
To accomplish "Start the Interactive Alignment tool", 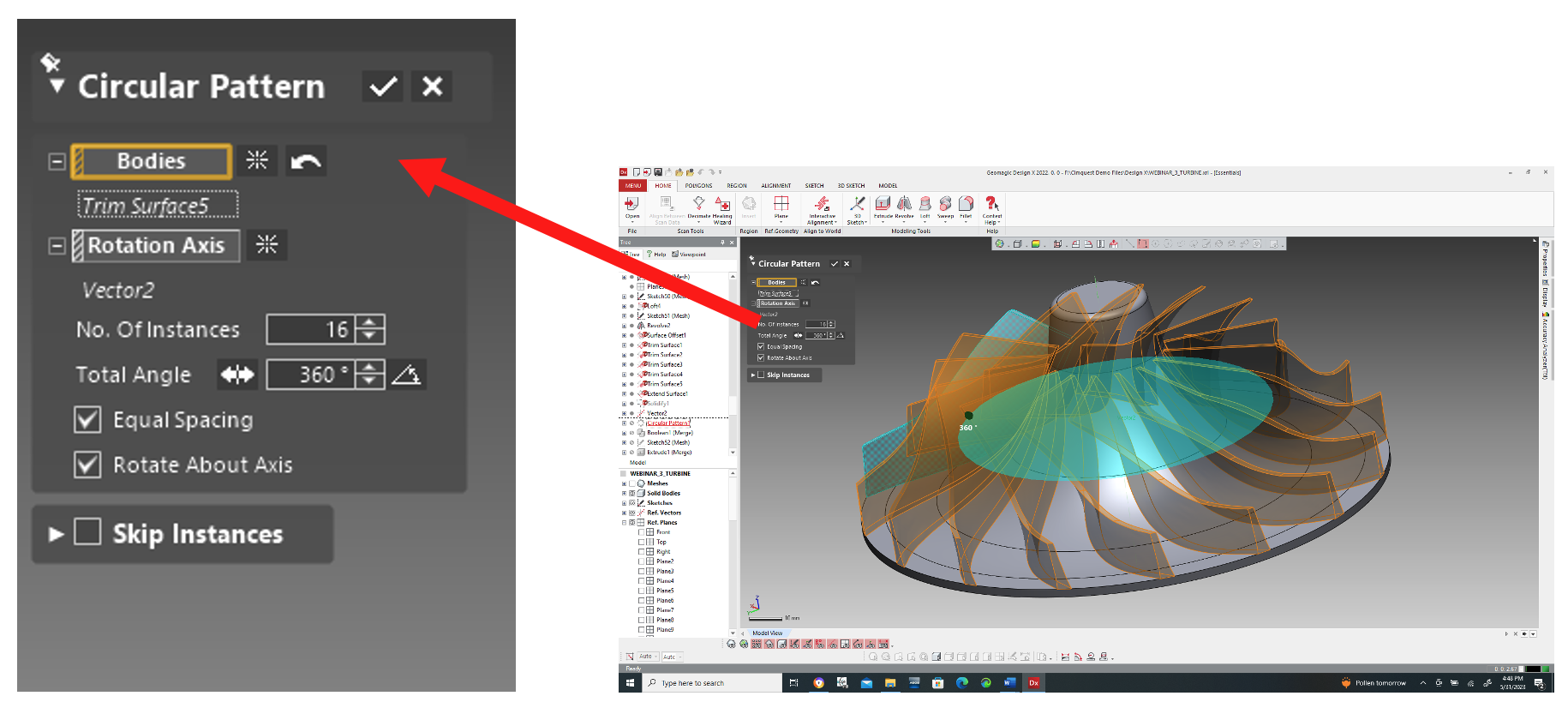I will [823, 209].
